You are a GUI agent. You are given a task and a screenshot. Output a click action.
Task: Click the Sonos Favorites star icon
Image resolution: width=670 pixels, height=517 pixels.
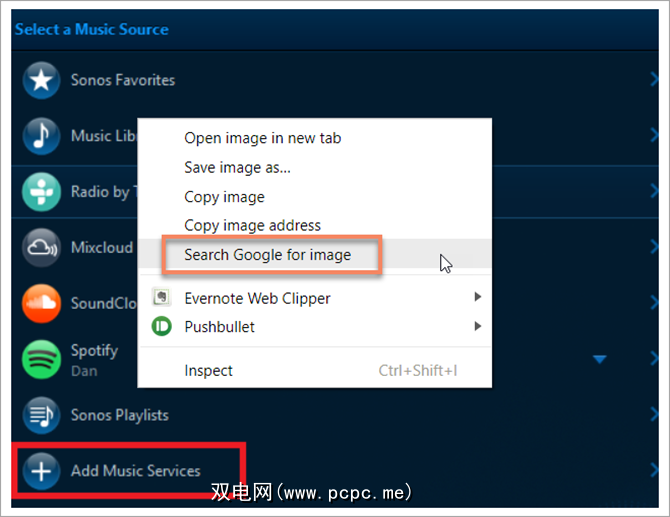point(41,80)
